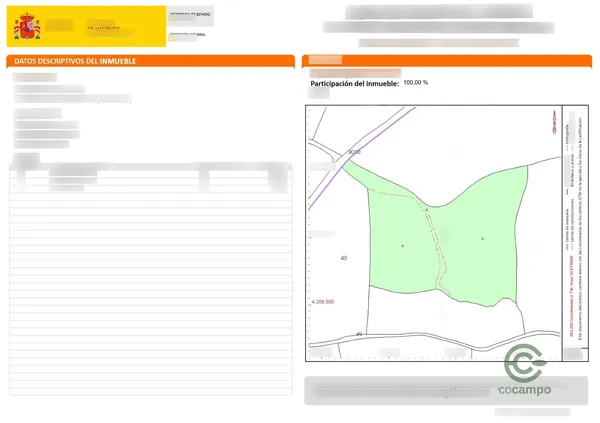
Task: Click the '100,00 %' participation value
Action: click(x=416, y=83)
